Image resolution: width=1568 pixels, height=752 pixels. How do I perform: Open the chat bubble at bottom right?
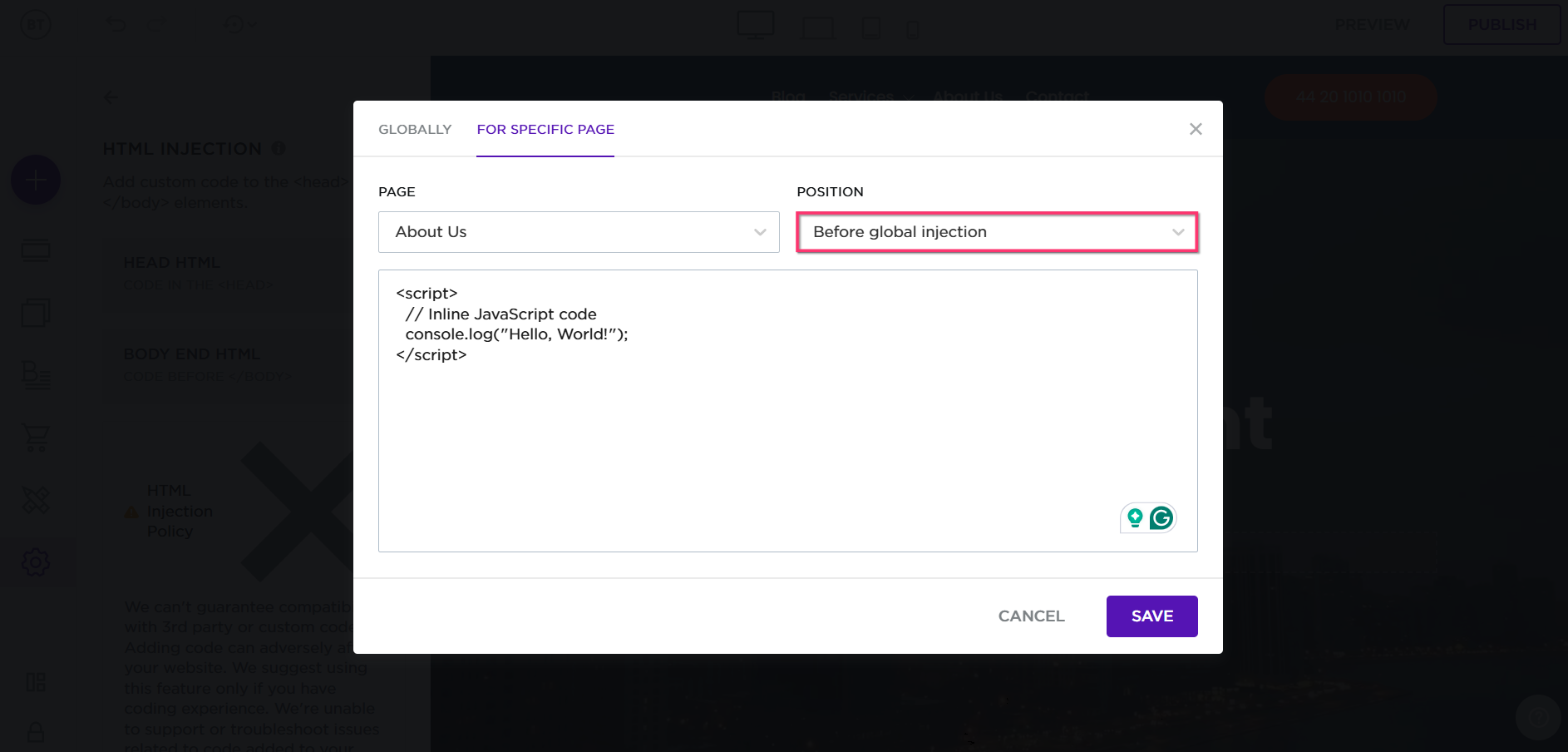tap(1538, 716)
